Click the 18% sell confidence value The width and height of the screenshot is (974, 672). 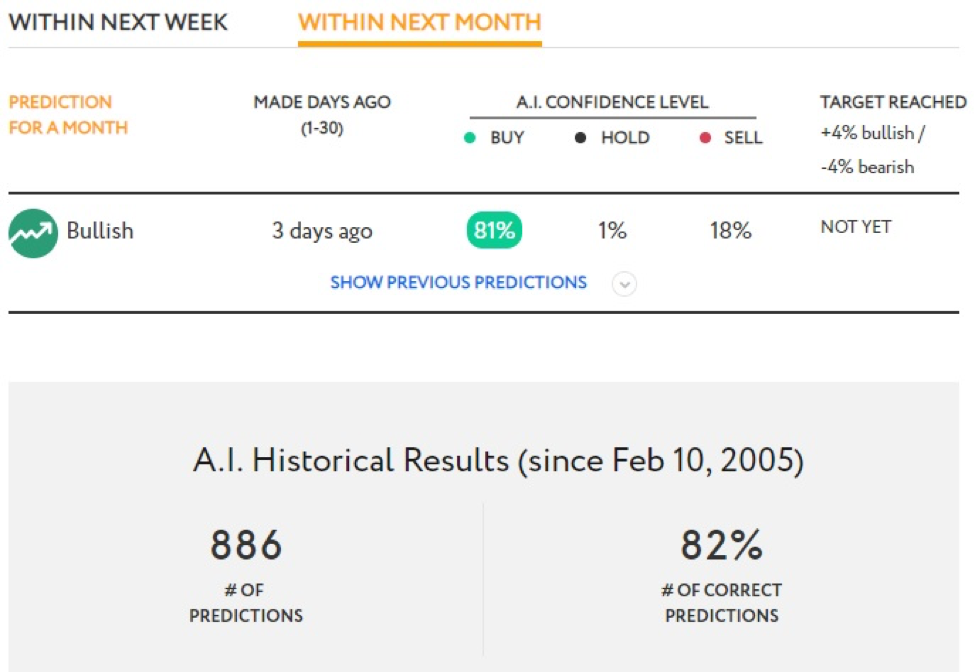730,231
